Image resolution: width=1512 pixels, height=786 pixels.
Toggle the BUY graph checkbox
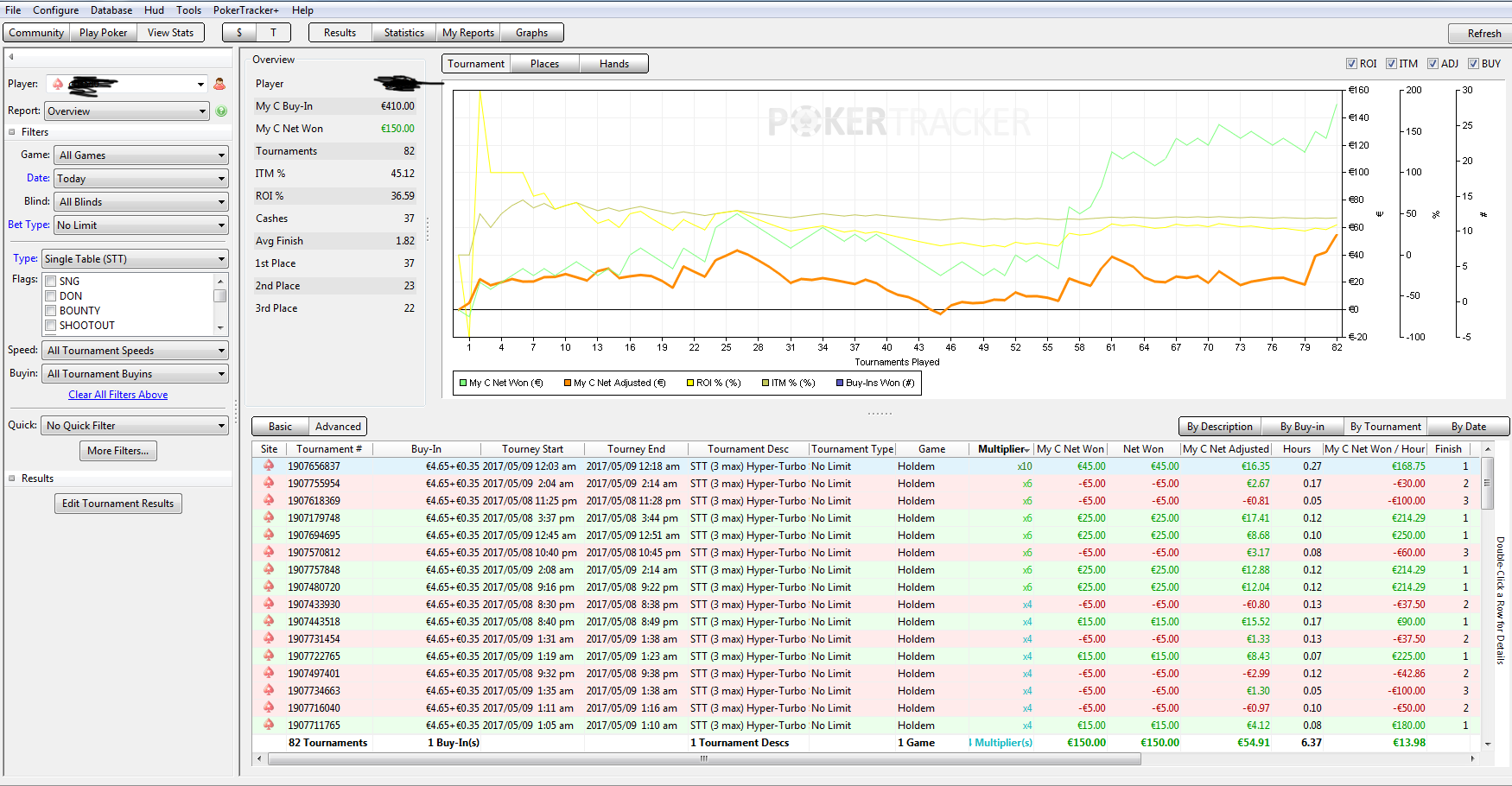[x=1473, y=64]
